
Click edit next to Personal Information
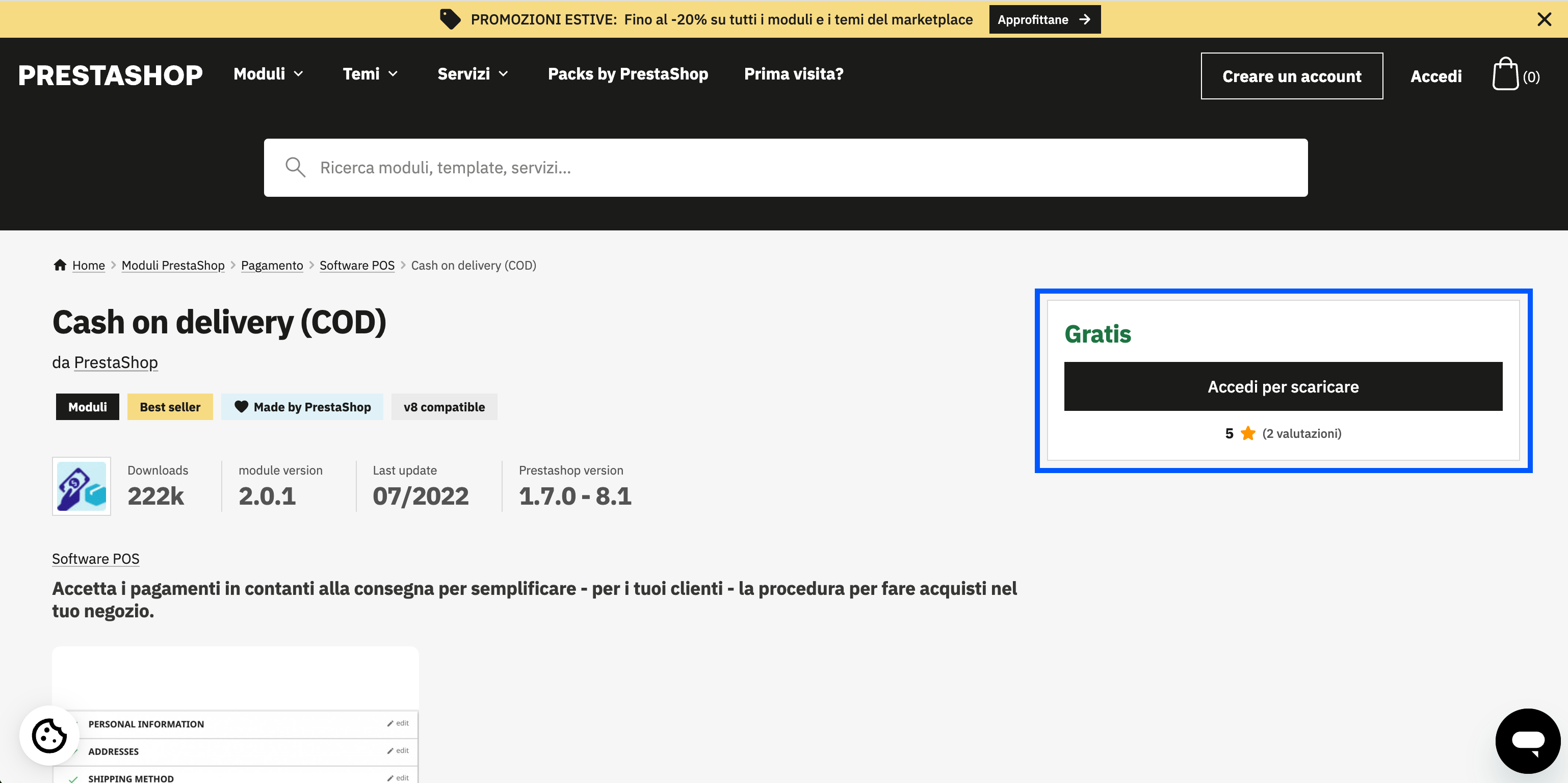[398, 723]
